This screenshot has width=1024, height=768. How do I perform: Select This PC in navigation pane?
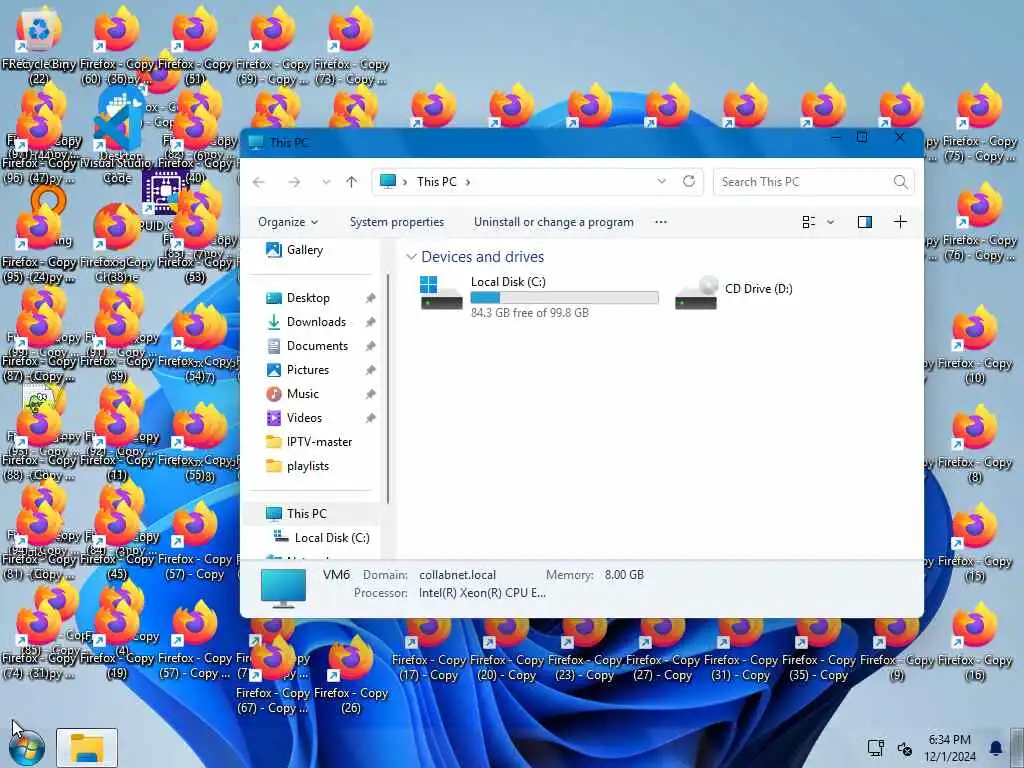click(x=306, y=514)
